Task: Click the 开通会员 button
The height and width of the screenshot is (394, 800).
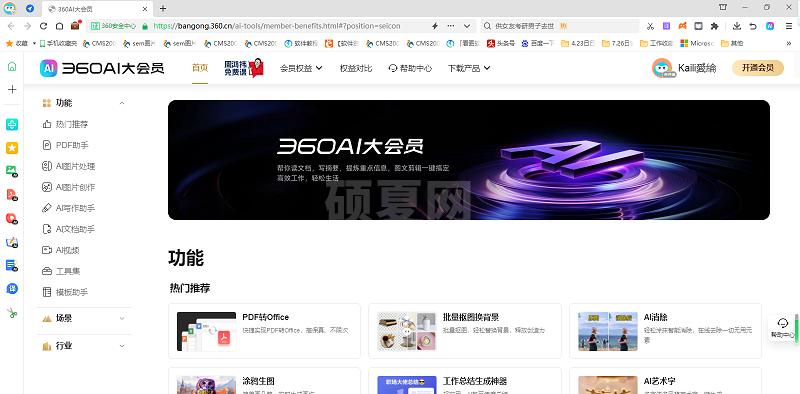Action: [758, 68]
